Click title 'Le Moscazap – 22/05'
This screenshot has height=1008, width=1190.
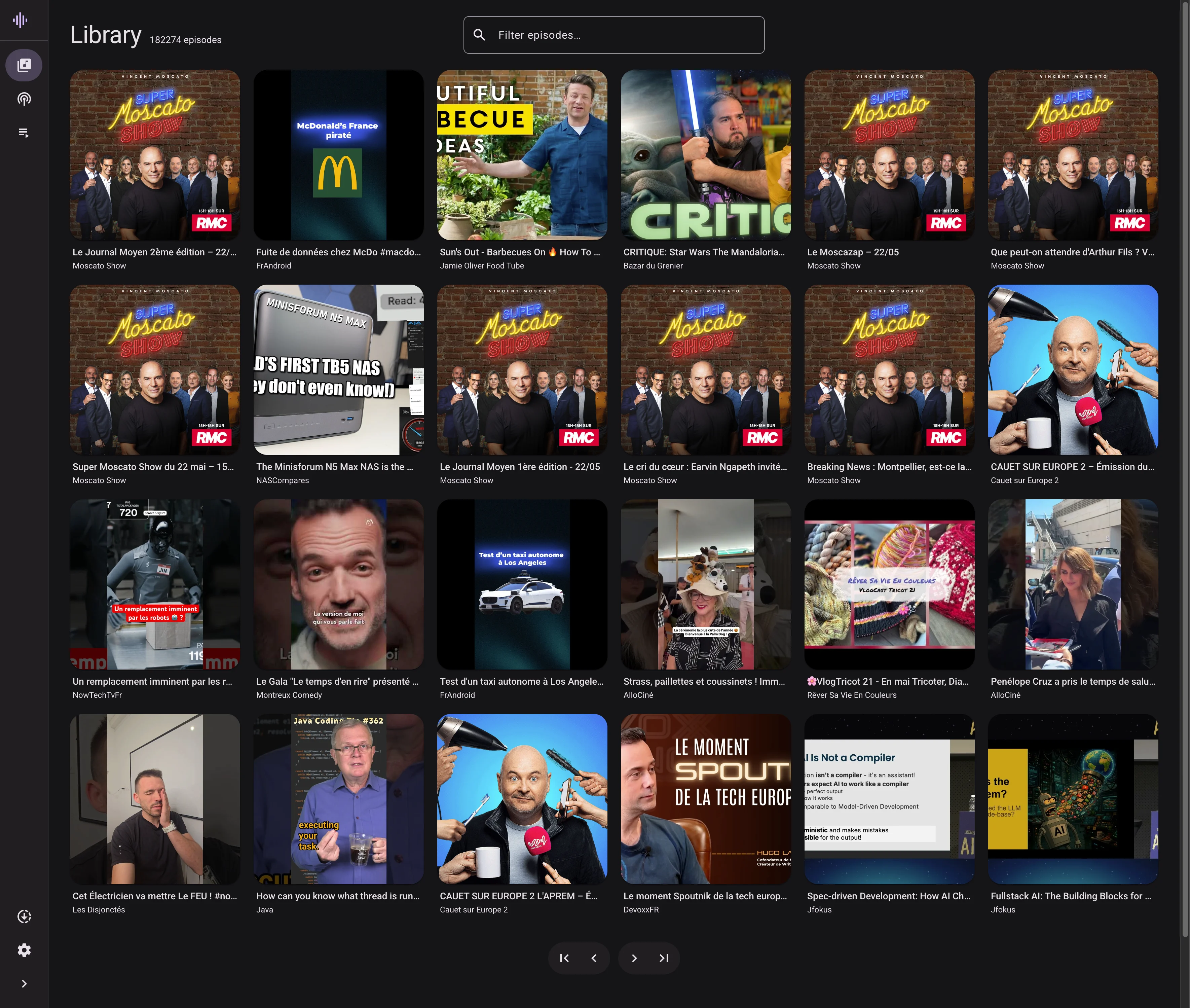pos(853,252)
